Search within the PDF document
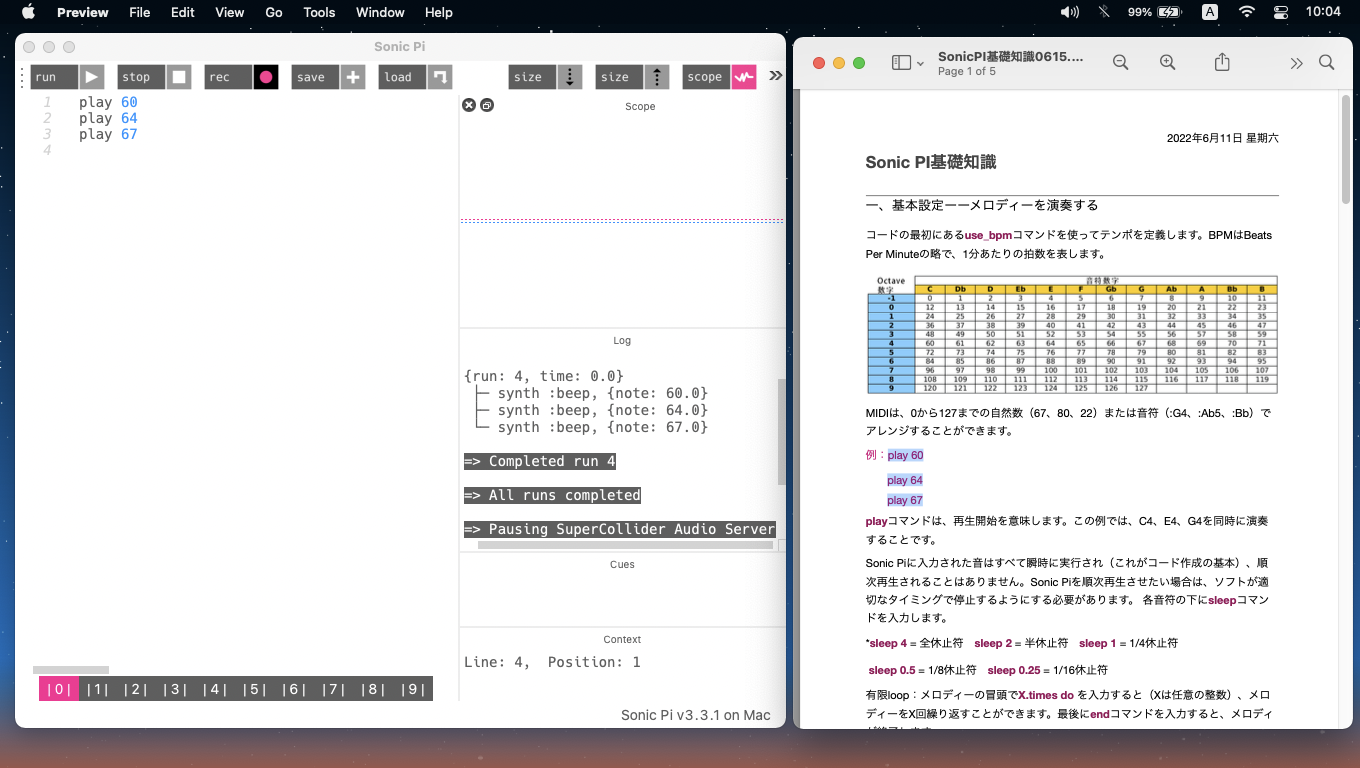Viewport: 1360px width, 768px height. [1327, 63]
